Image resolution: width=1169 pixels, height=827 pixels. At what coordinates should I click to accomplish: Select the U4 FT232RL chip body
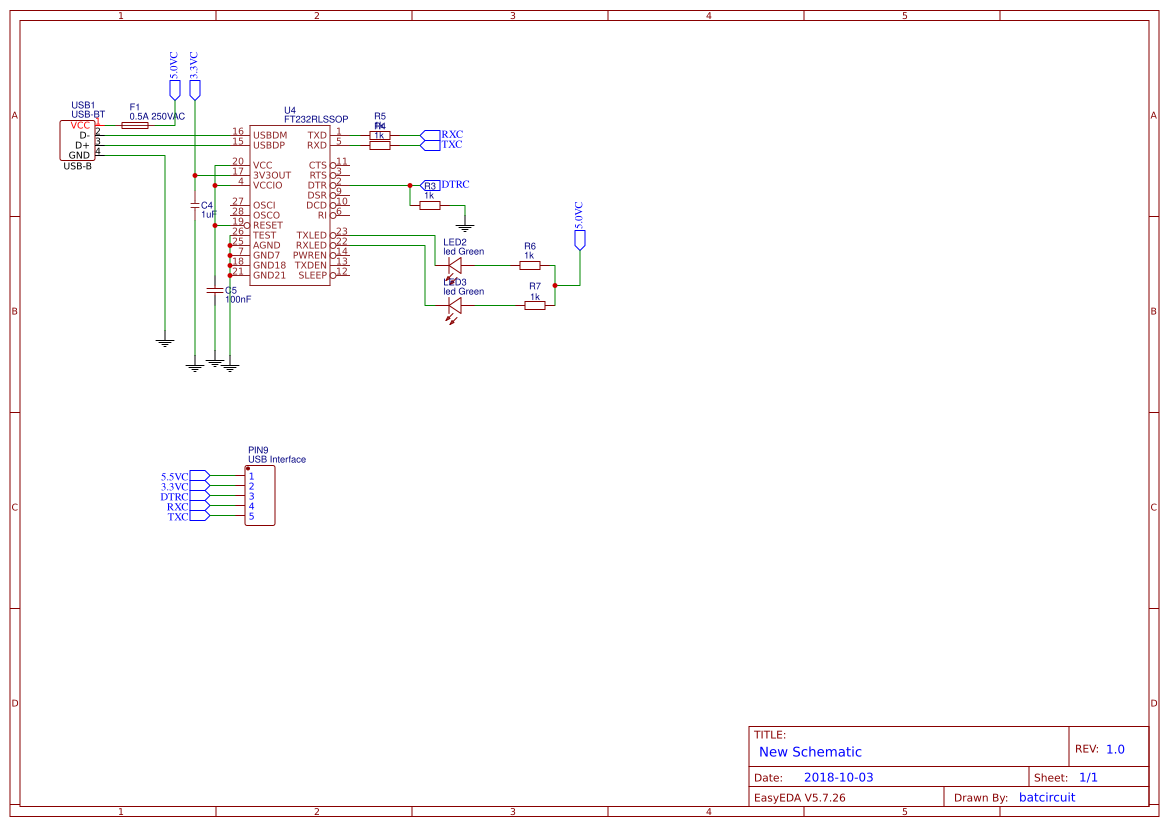pos(289,205)
